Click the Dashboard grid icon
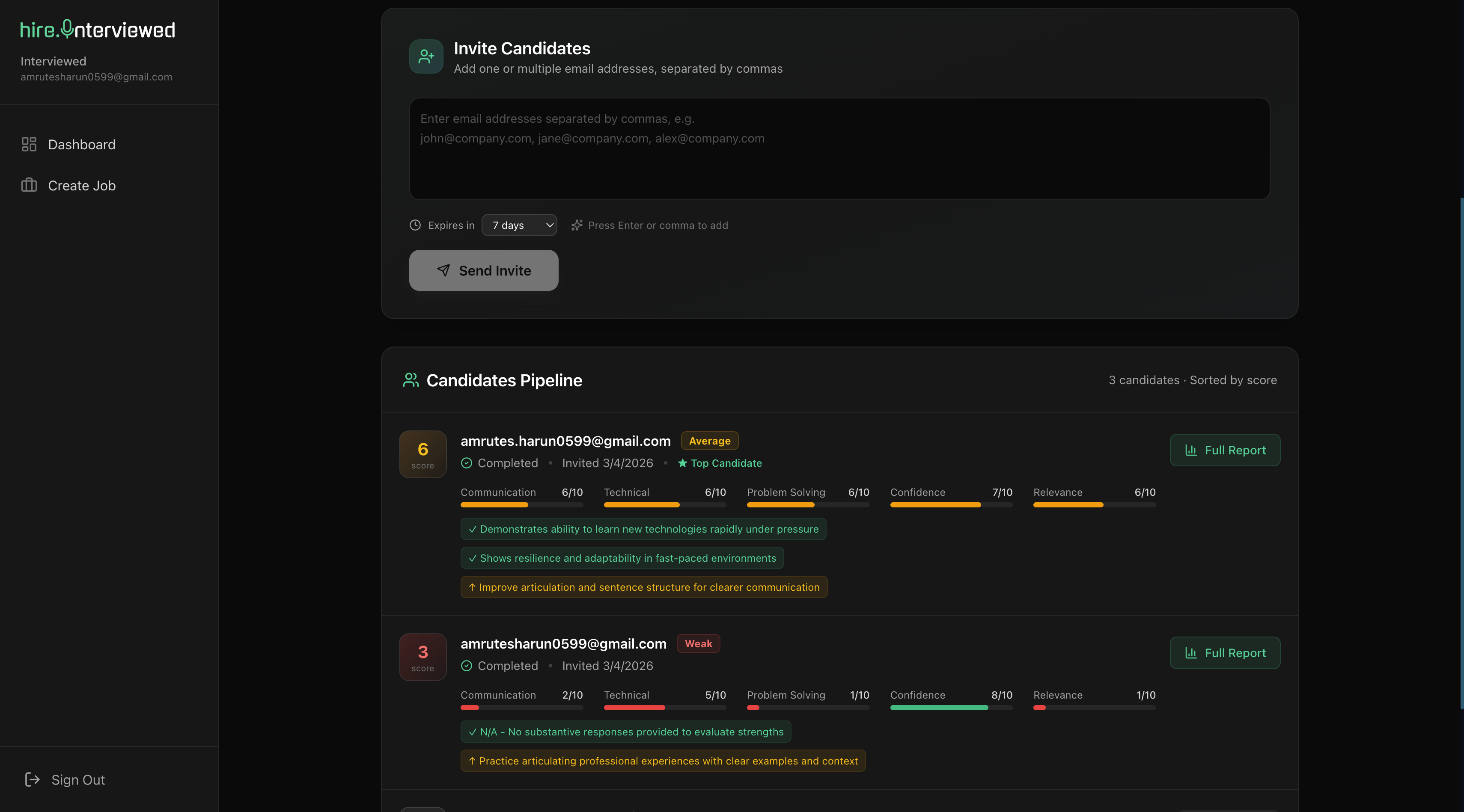Viewport: 1464px width, 812px height. point(29,144)
